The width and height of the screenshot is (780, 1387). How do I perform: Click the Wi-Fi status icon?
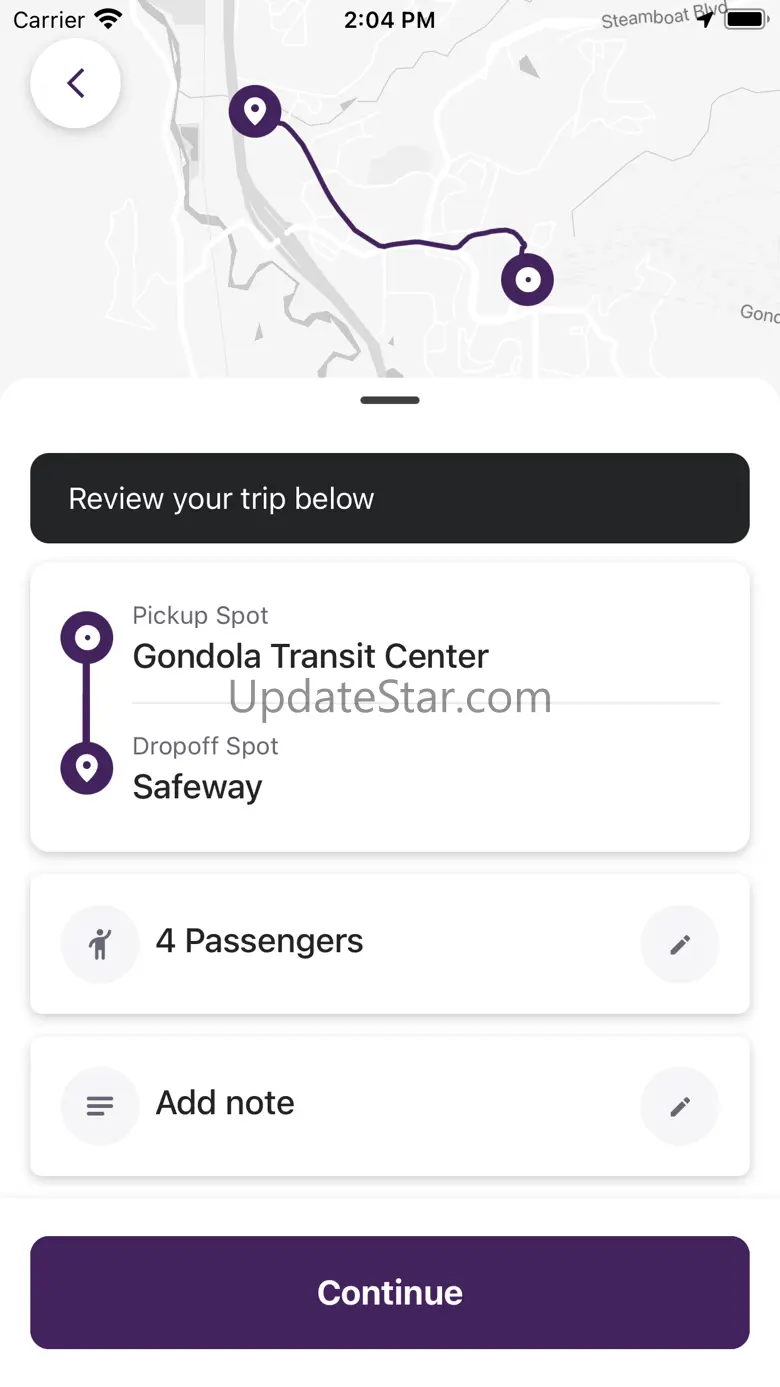click(108, 19)
